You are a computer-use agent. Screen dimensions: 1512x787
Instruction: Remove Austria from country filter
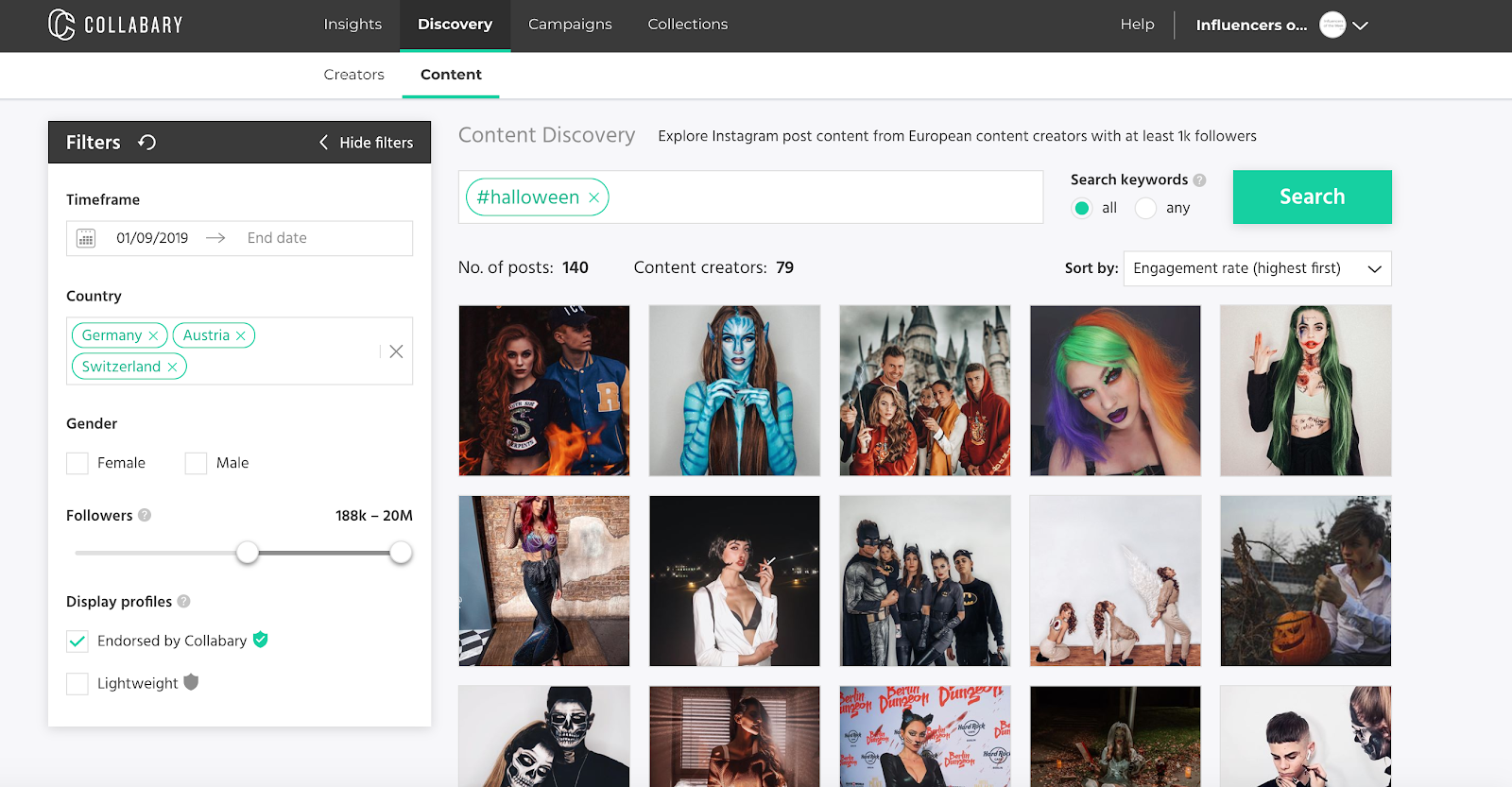pyautogui.click(x=241, y=335)
